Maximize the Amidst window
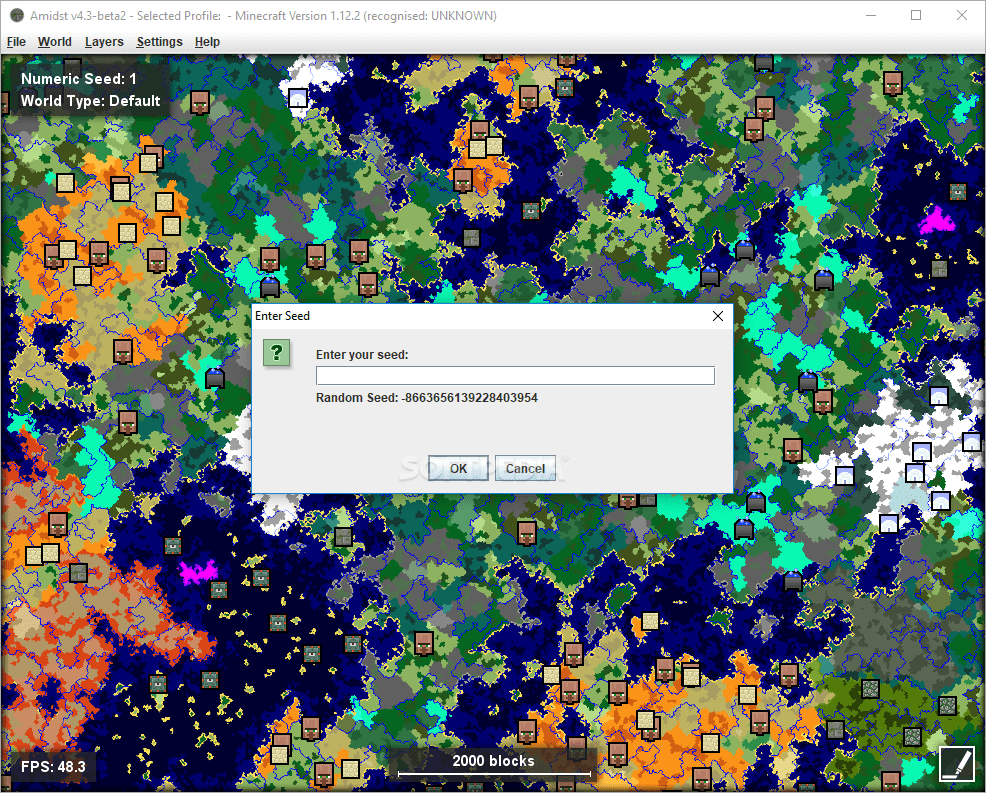The image size is (986, 793). click(916, 15)
